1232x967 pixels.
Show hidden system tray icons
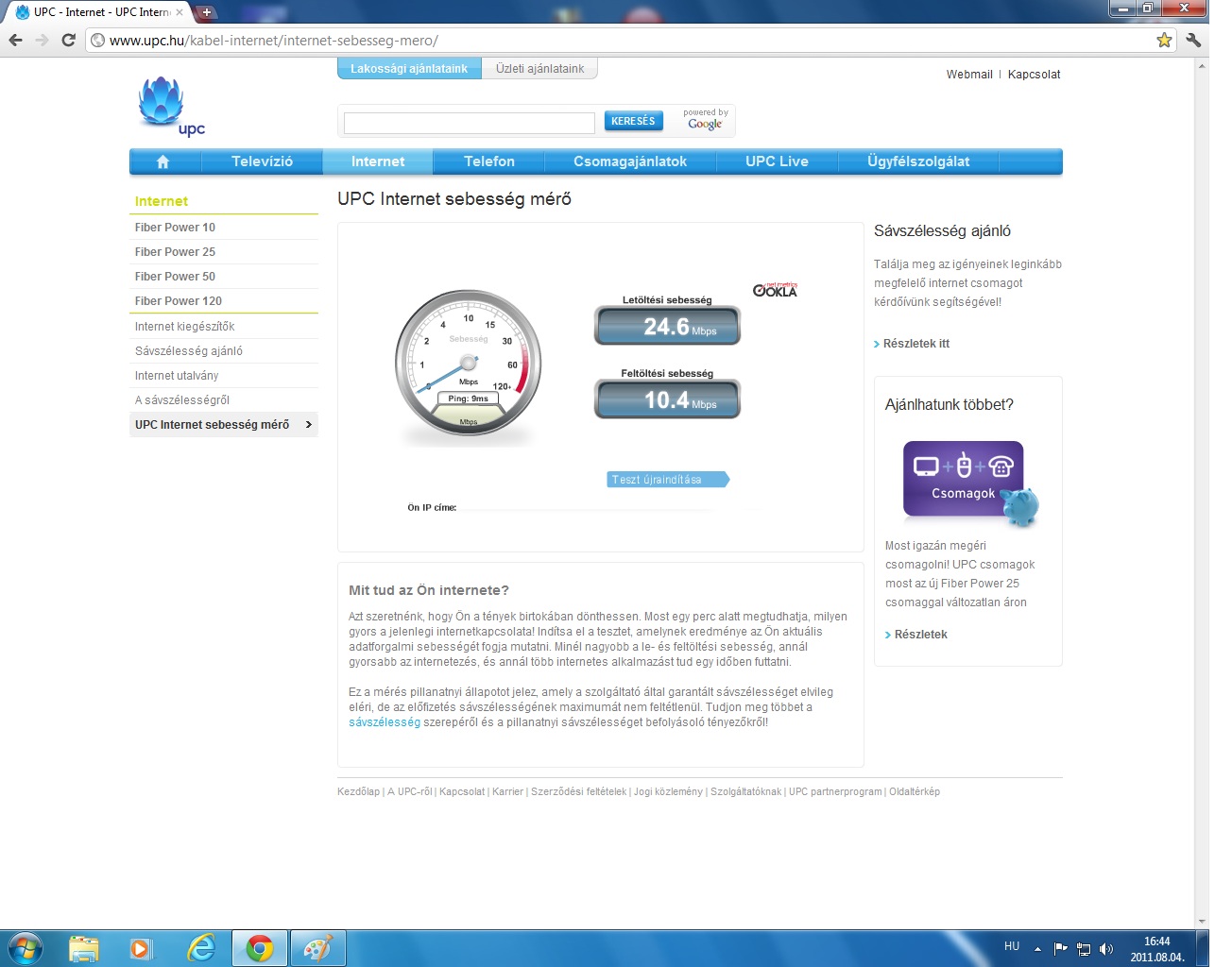pos(1037,948)
